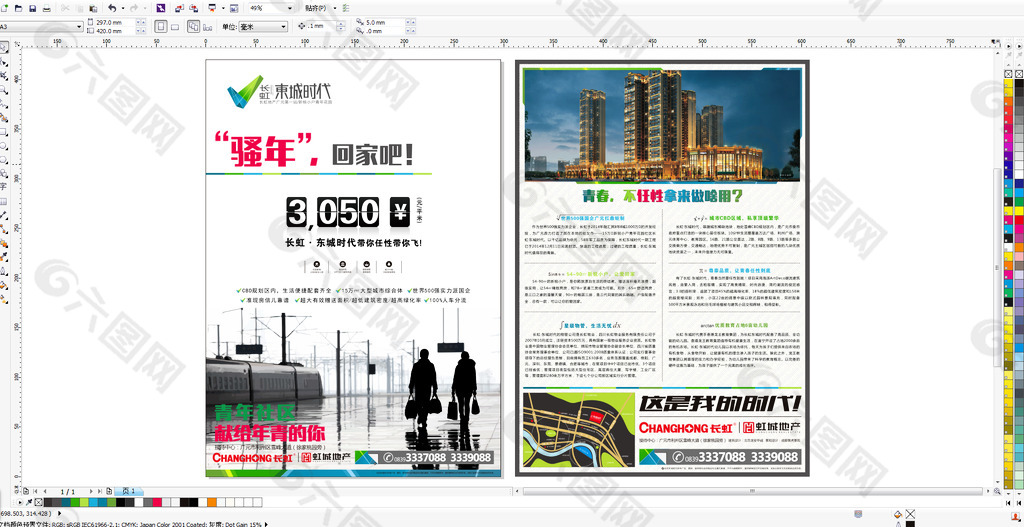This screenshot has height=527, width=1024.
Task: Click the Export icon
Action: [x=193, y=8]
